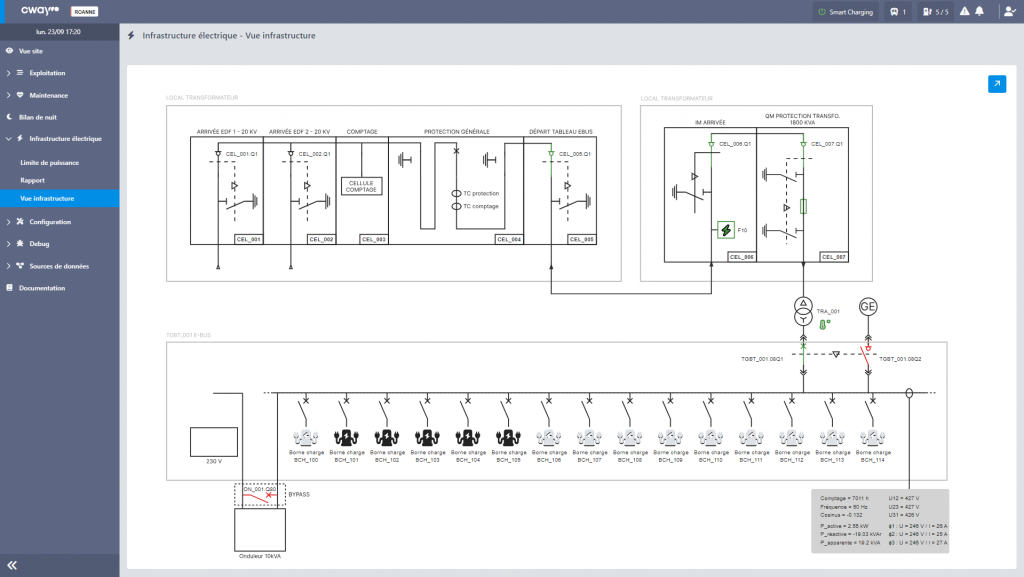Click the bus count button showing 1
The height and width of the screenshot is (577, 1024).
coord(897,12)
